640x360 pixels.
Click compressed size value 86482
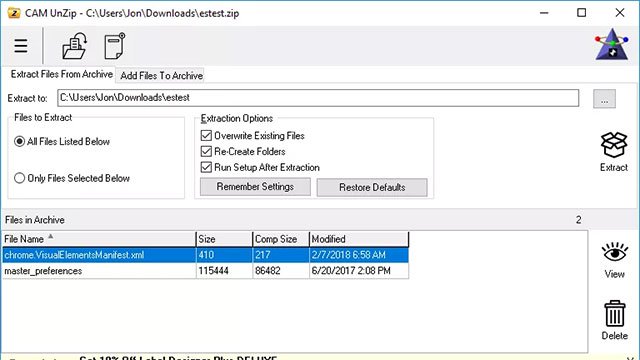coord(268,271)
